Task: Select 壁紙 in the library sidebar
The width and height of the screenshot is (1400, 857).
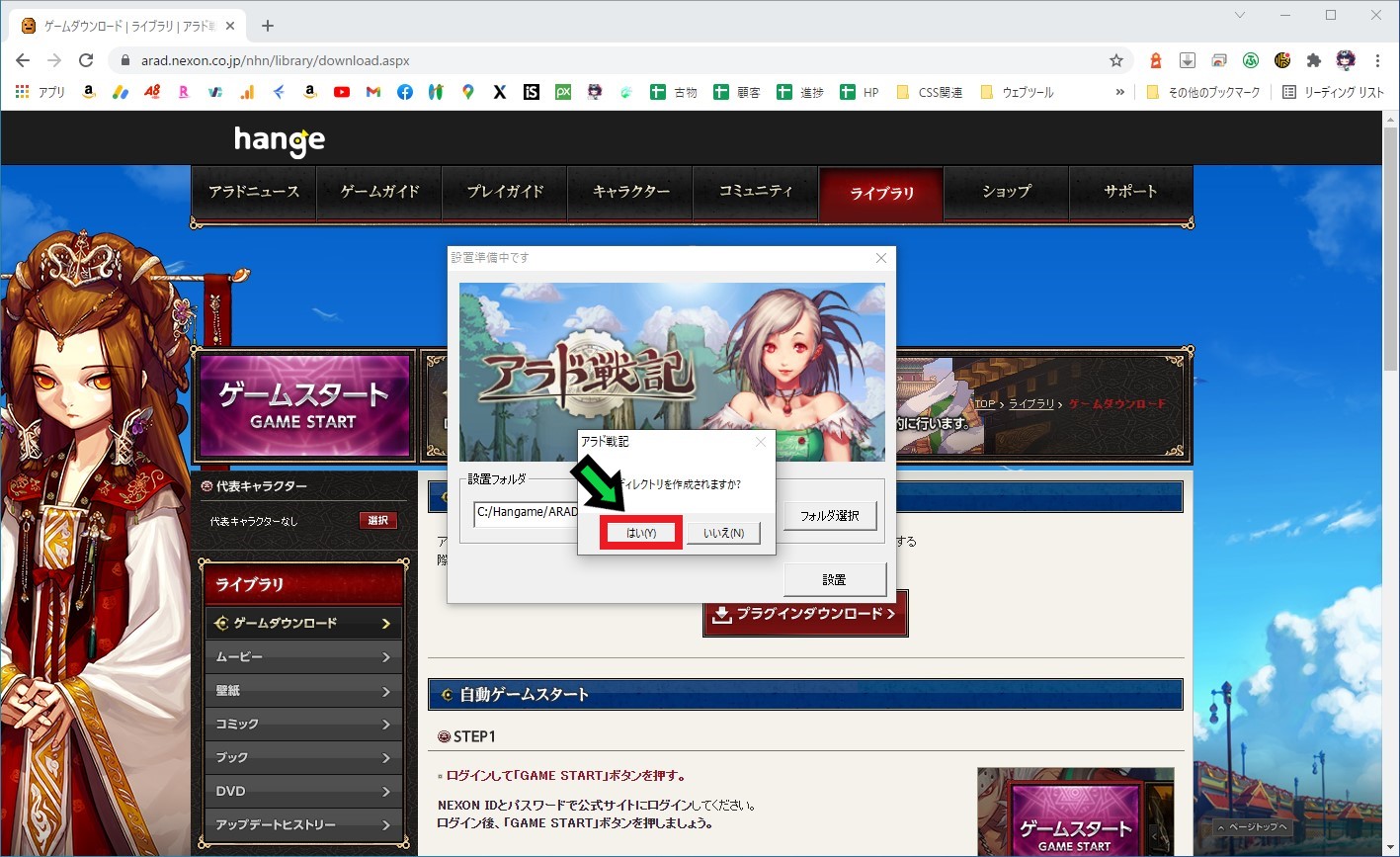Action: tap(303, 691)
